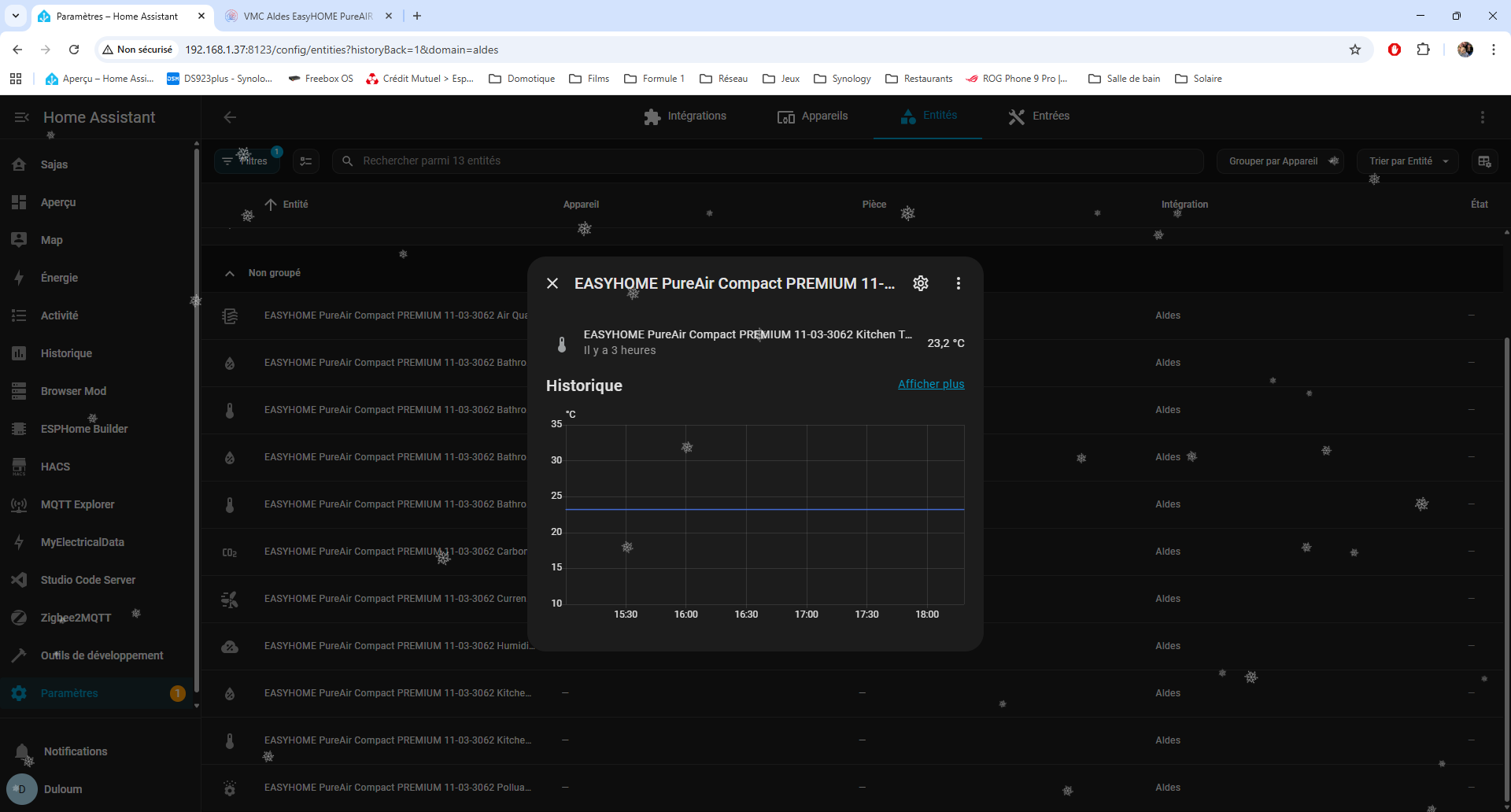
Task: Open Chrome apps grid shortcut
Action: tap(16, 79)
